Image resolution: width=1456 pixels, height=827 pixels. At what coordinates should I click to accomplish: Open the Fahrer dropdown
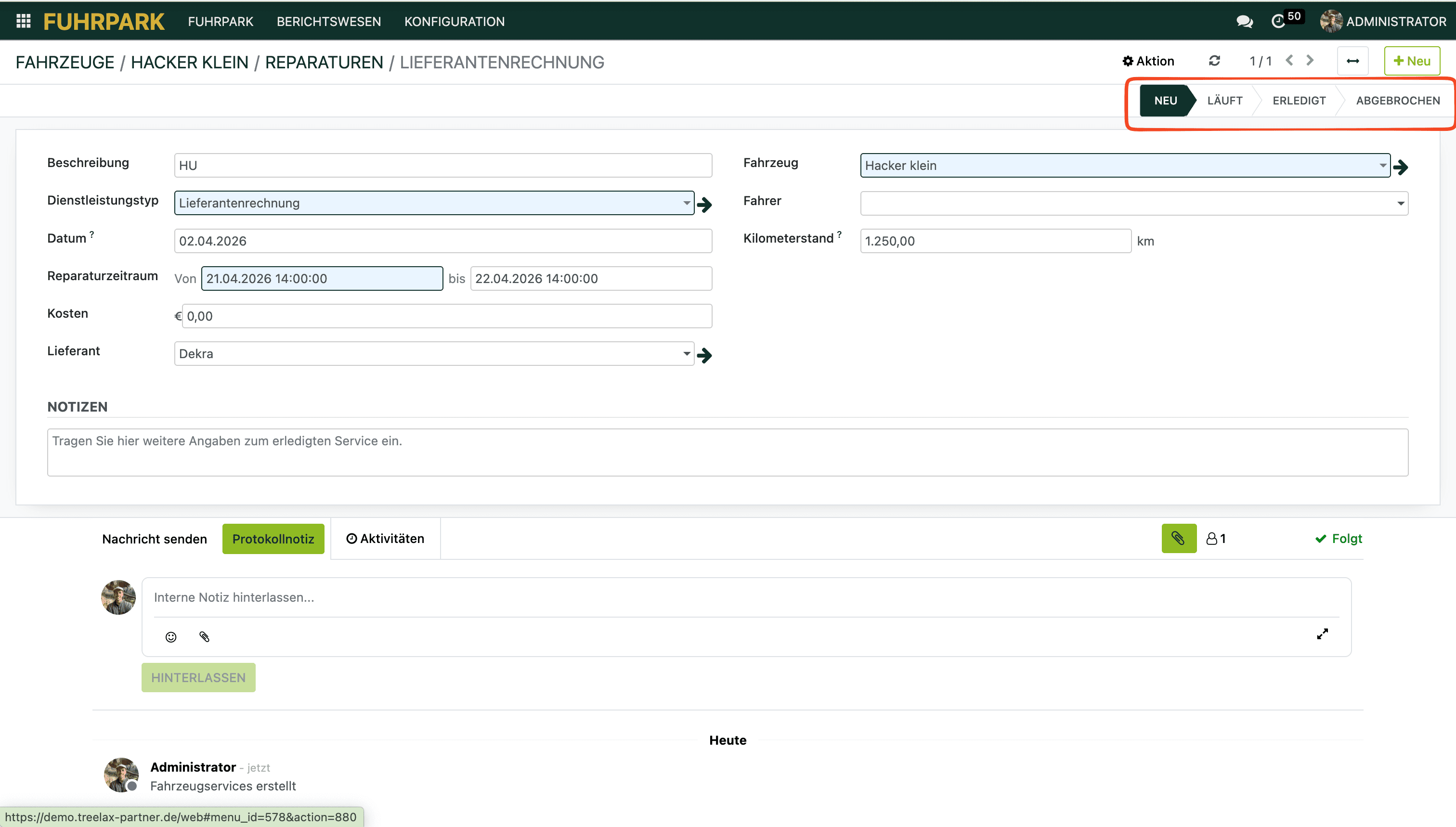[x=1400, y=203]
